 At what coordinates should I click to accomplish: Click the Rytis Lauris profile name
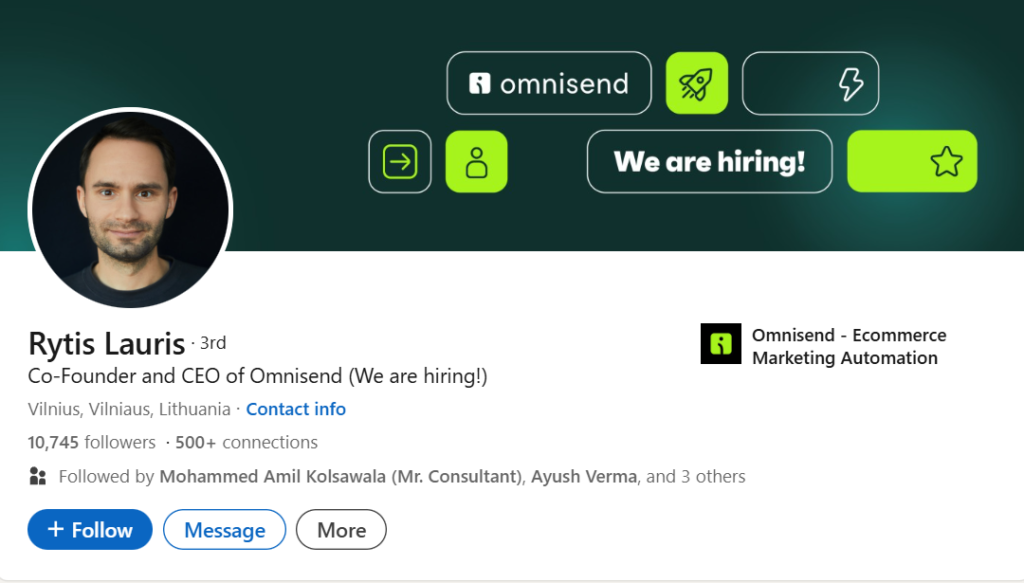click(107, 344)
